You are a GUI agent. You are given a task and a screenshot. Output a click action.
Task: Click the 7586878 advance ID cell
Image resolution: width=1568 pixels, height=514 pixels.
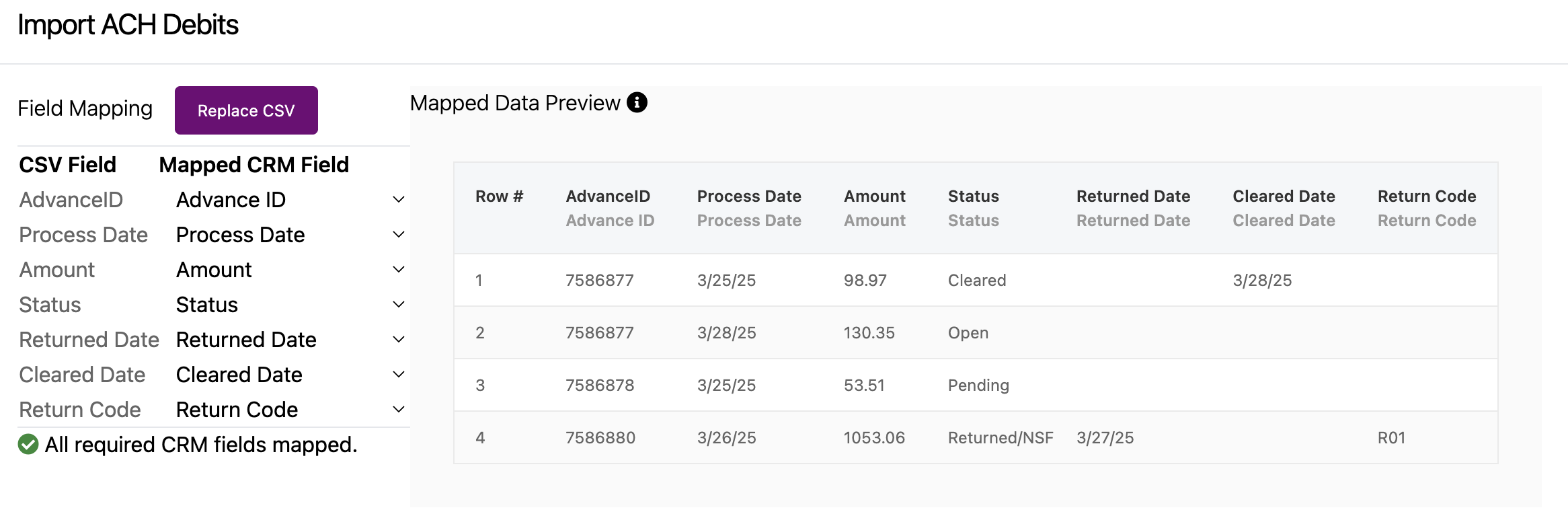coord(600,385)
